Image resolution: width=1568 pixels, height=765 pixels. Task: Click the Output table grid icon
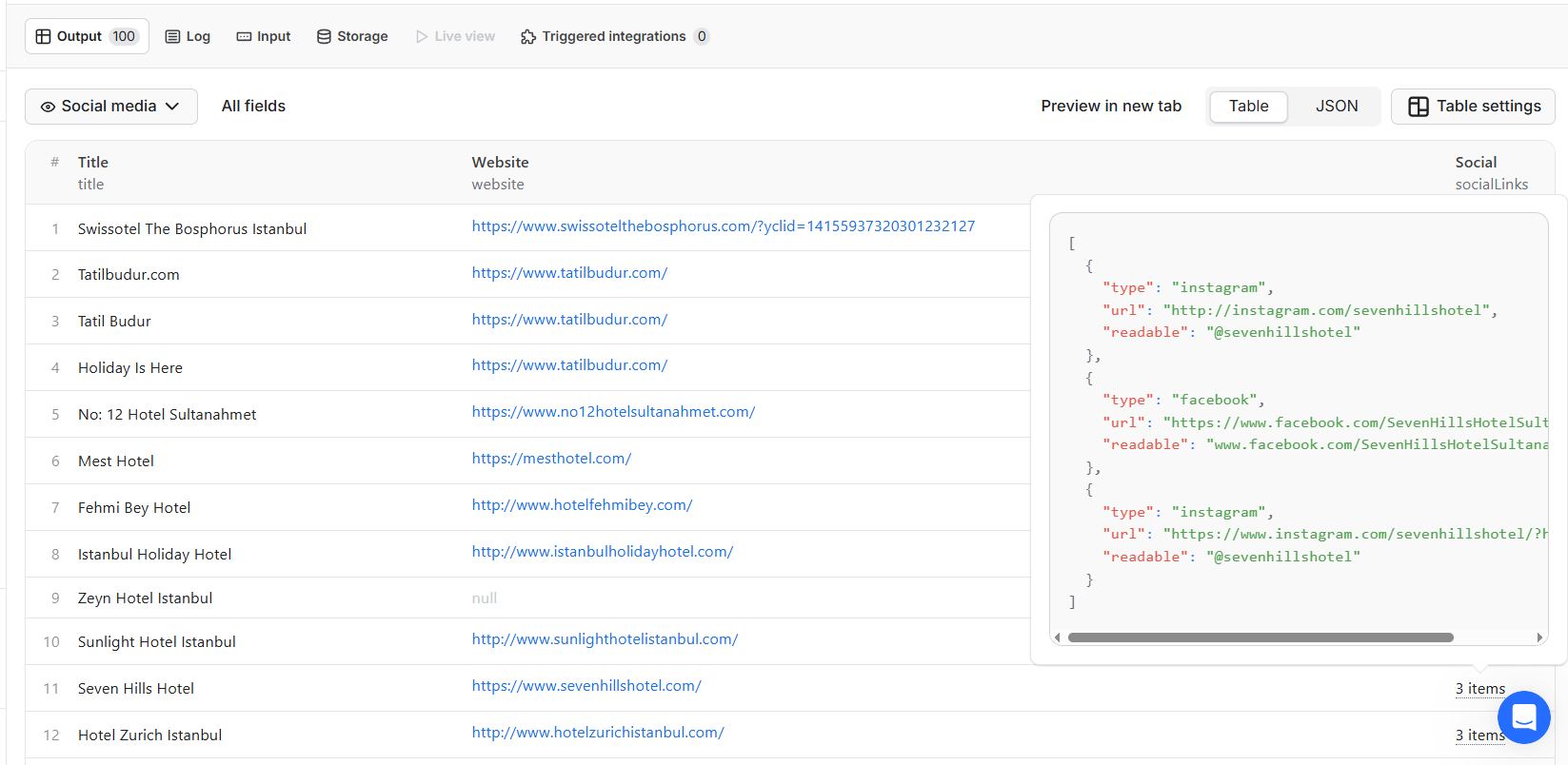(43, 36)
